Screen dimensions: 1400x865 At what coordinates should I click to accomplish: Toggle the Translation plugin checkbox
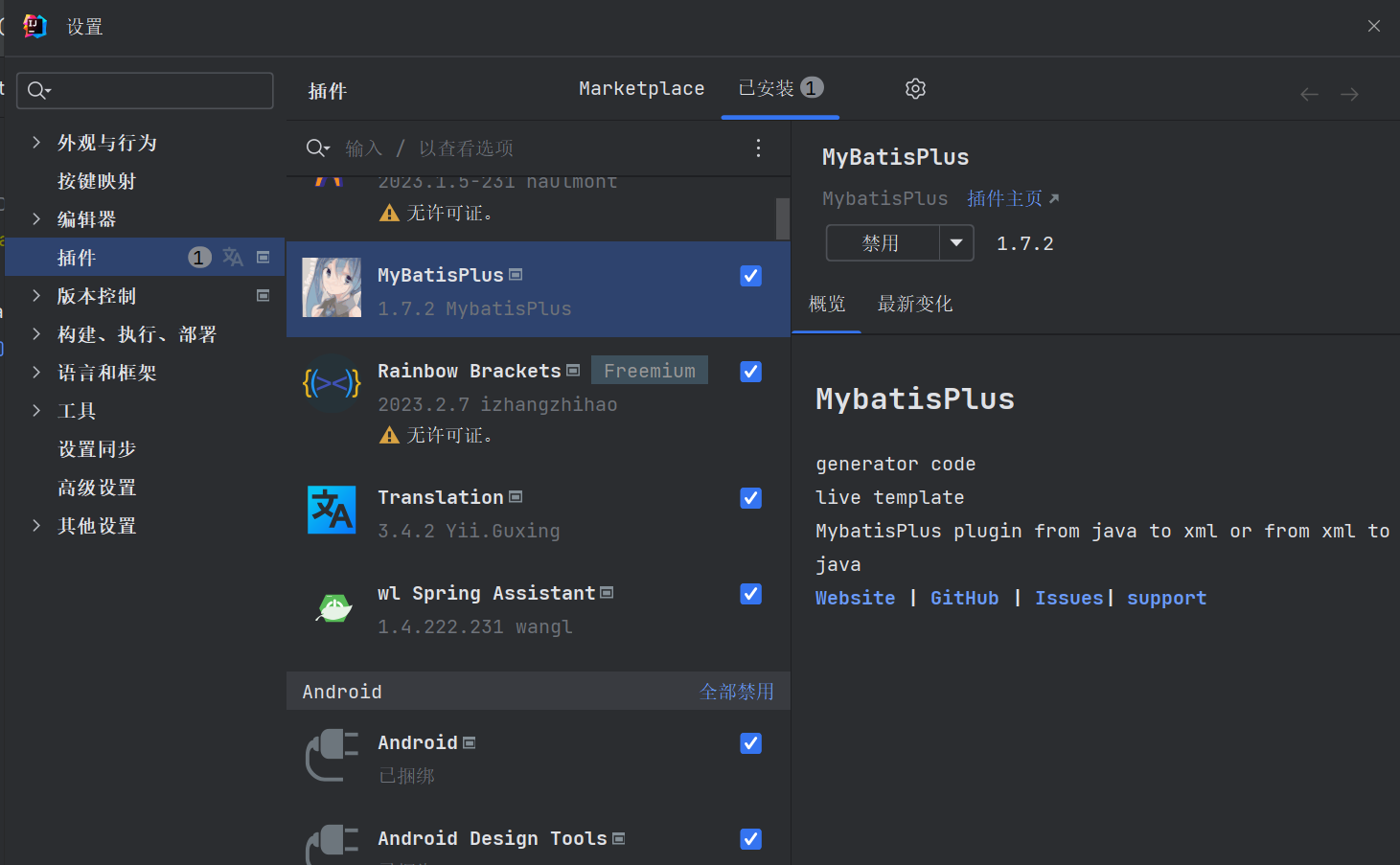pyautogui.click(x=751, y=498)
